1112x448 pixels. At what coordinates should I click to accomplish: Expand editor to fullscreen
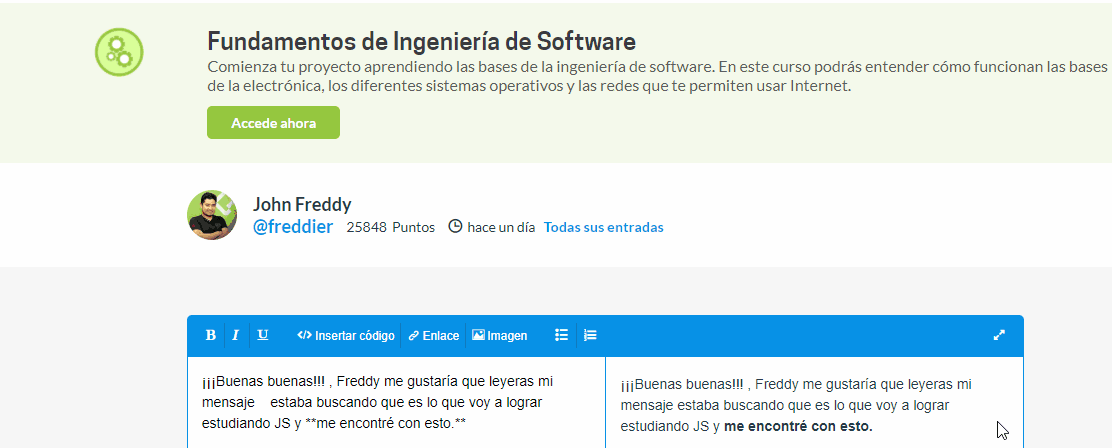999,335
